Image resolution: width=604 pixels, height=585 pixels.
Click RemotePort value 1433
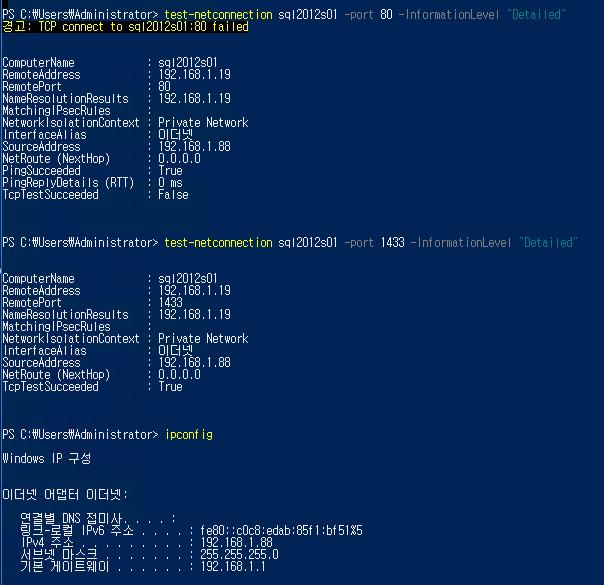[171, 303]
